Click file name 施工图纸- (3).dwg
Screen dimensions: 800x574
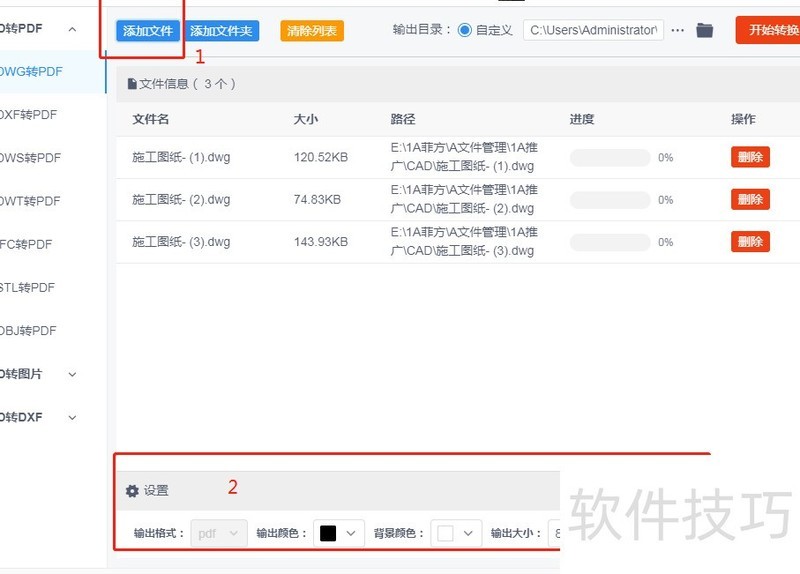pos(181,242)
